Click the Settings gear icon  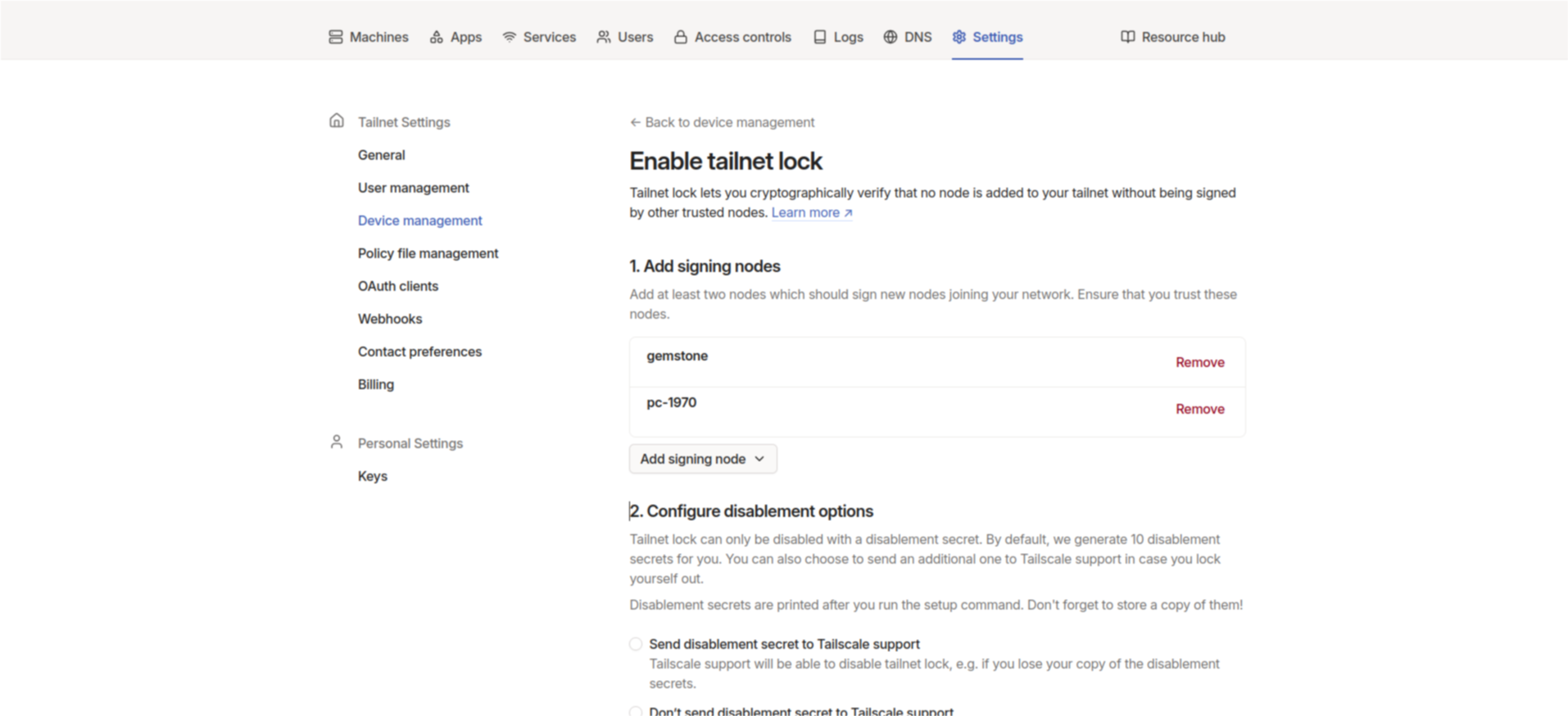[959, 37]
